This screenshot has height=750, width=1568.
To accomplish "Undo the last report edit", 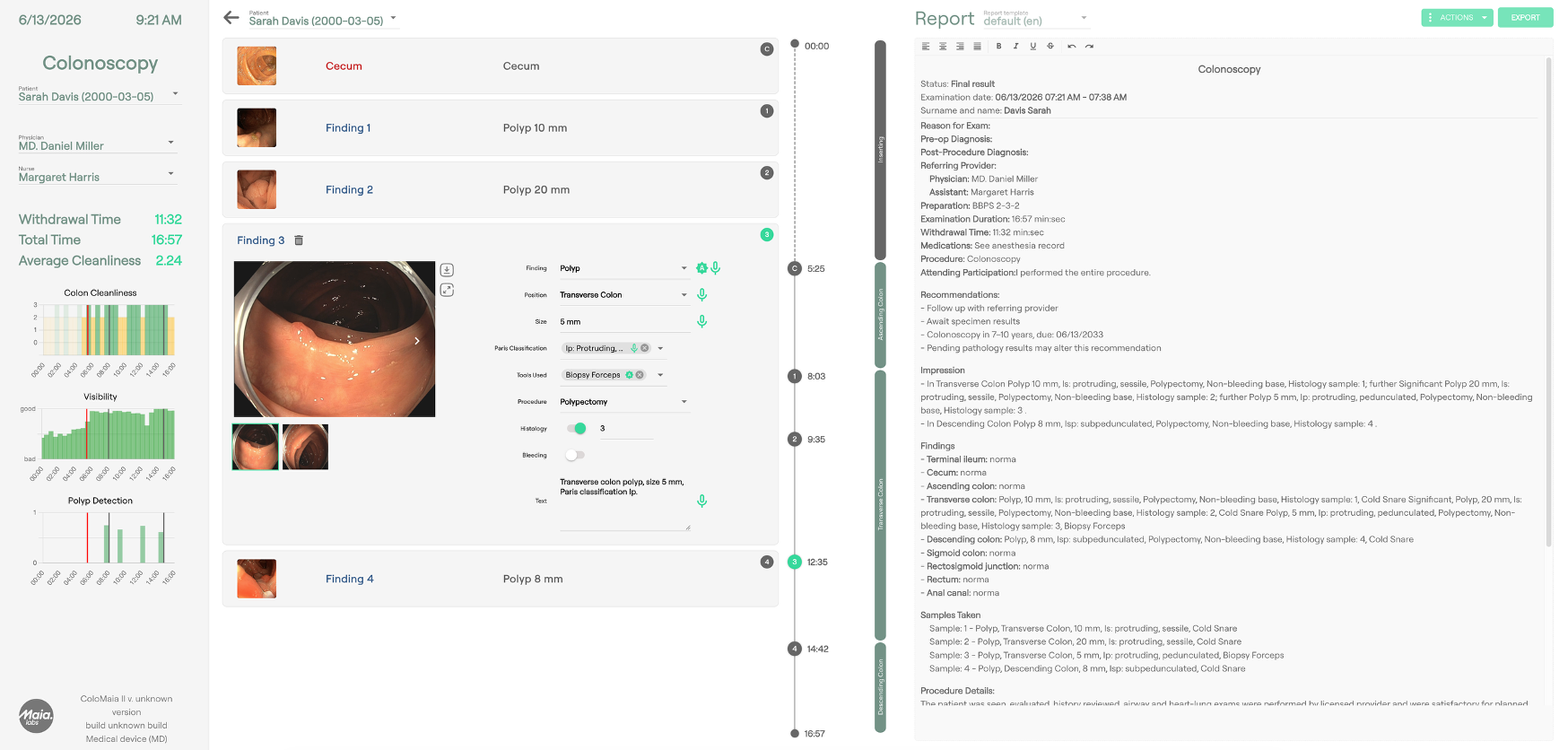I will (1072, 46).
